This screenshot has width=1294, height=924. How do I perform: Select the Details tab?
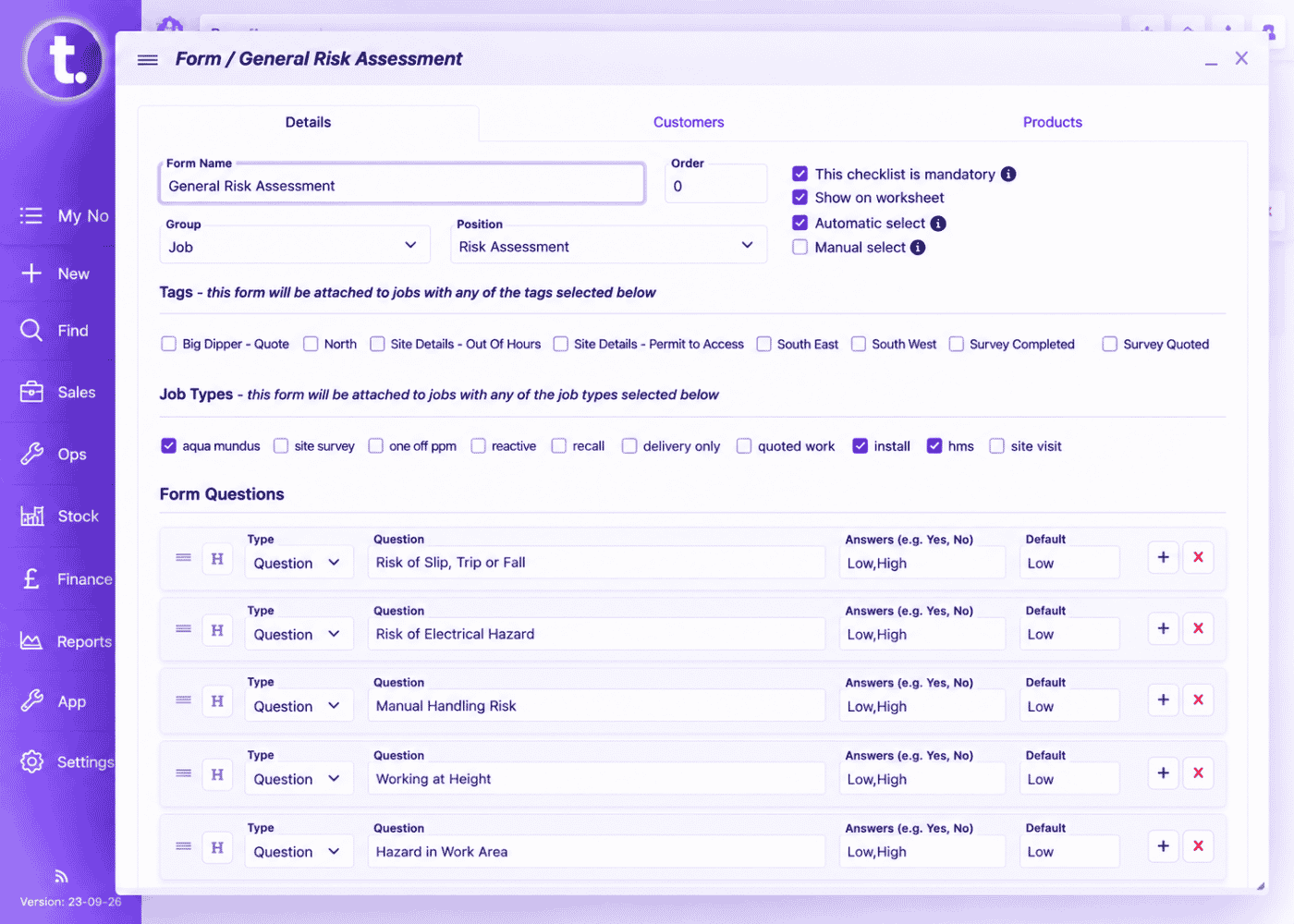click(308, 122)
